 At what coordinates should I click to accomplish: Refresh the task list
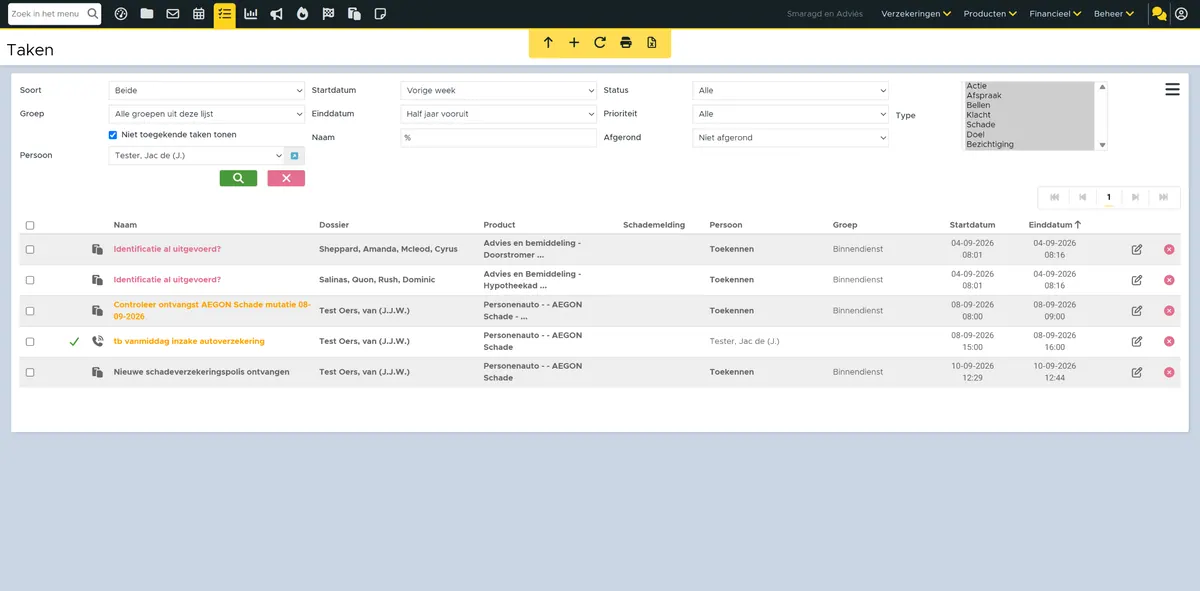pyautogui.click(x=600, y=43)
